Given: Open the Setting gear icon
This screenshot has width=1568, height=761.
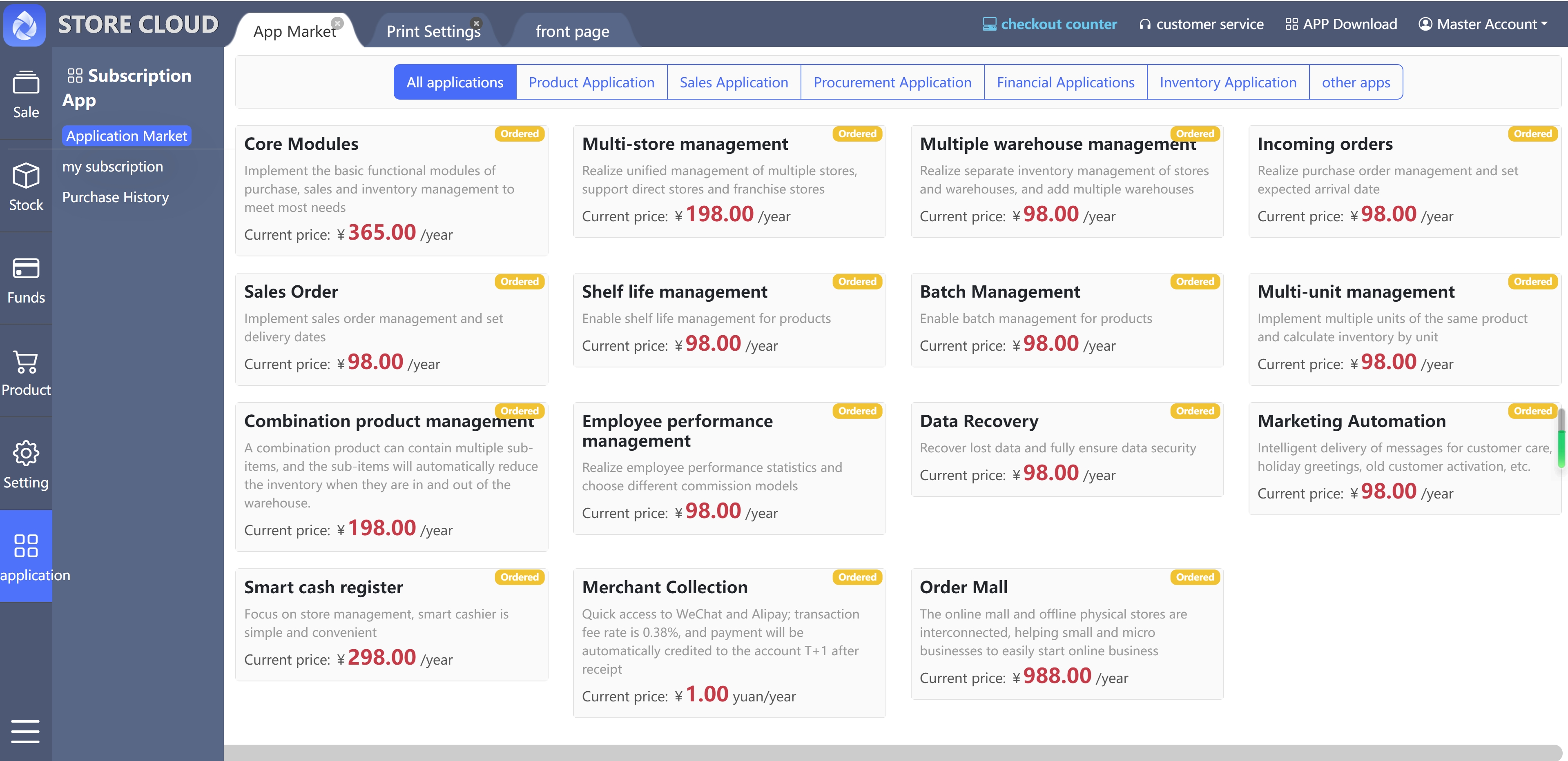Looking at the screenshot, I should (26, 453).
